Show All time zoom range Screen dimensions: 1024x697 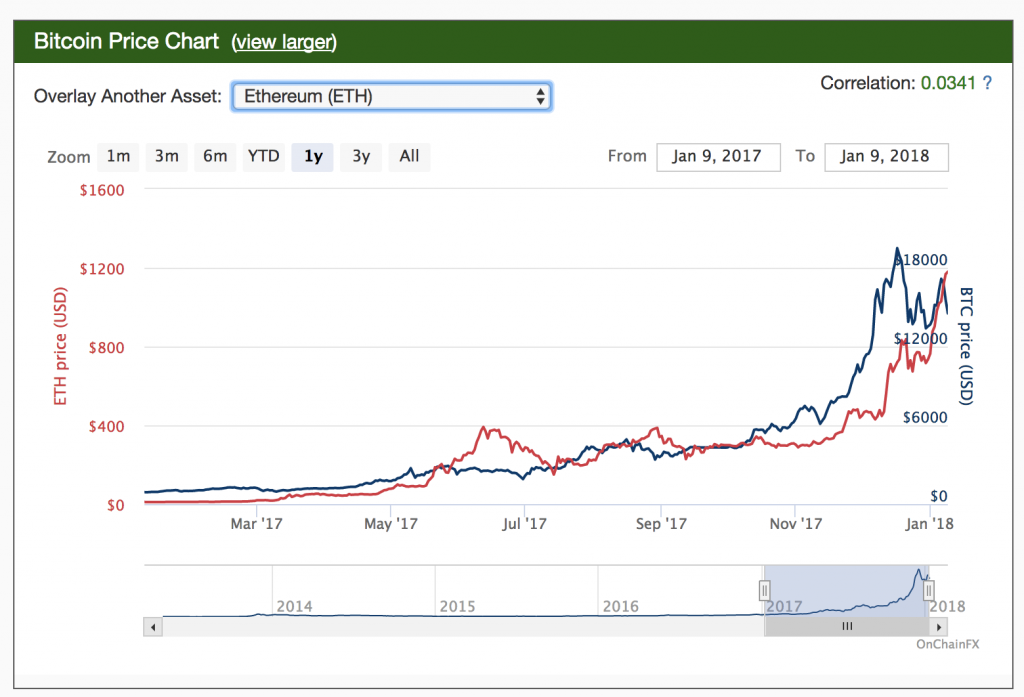409,156
